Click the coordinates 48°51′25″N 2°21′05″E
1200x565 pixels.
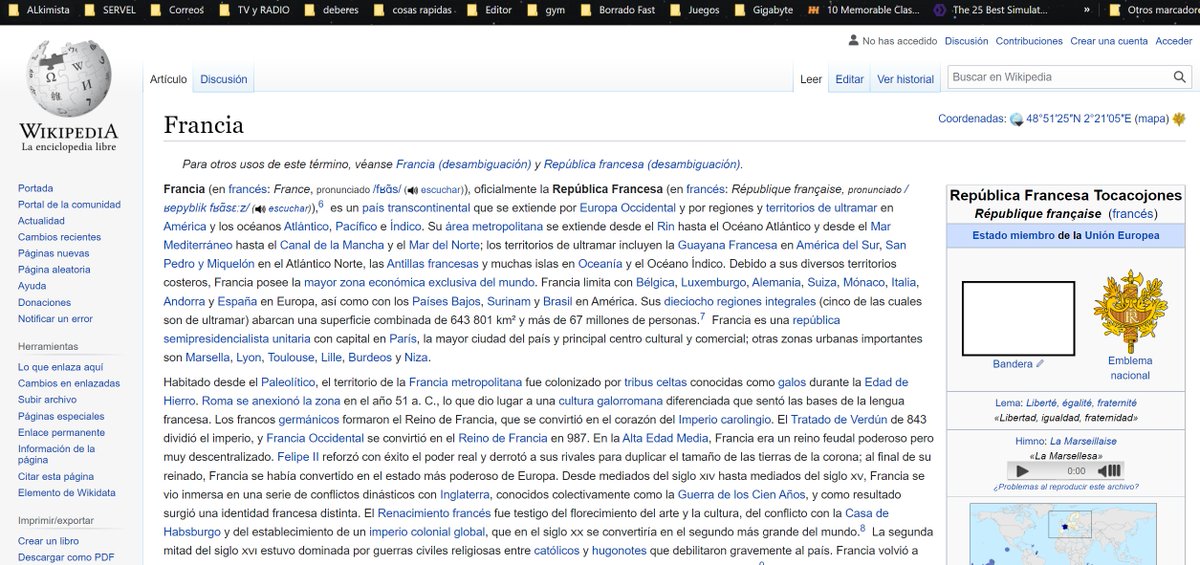(x=1079, y=118)
